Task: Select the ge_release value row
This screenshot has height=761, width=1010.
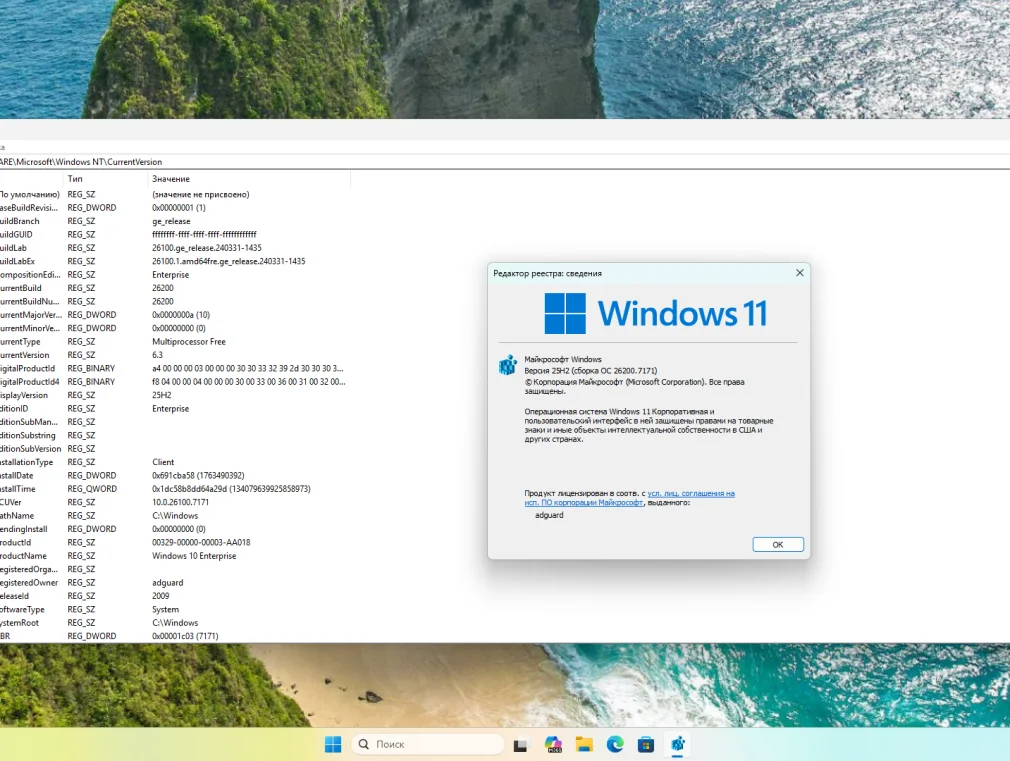Action: coord(171,221)
